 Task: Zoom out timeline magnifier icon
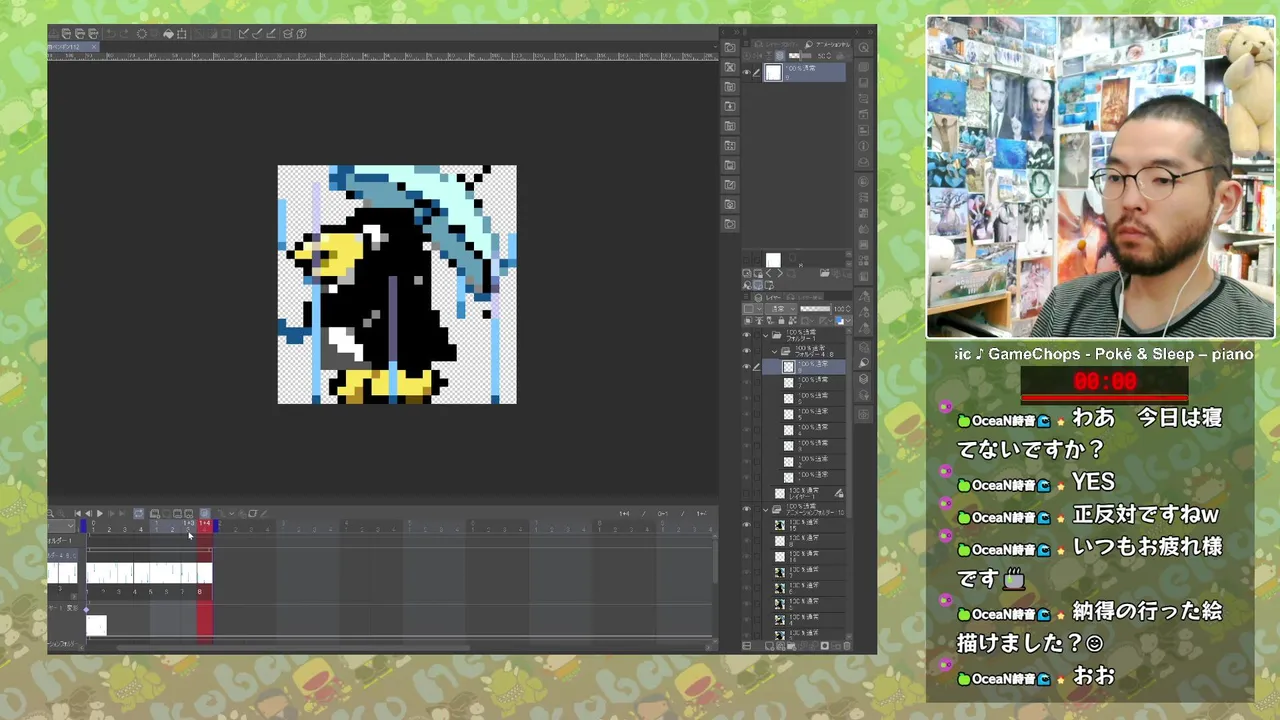[50, 514]
